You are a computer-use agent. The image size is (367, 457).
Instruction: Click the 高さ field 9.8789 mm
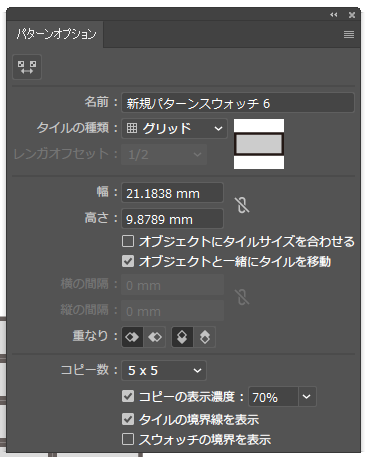click(172, 219)
